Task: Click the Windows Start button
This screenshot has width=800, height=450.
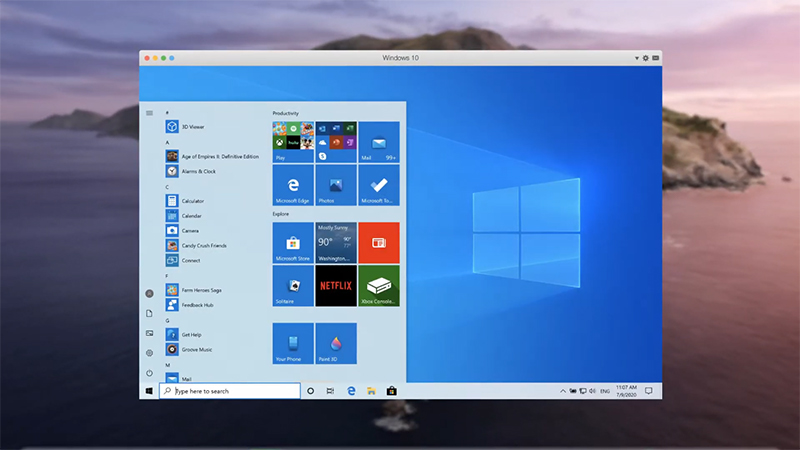Action: coord(149,391)
